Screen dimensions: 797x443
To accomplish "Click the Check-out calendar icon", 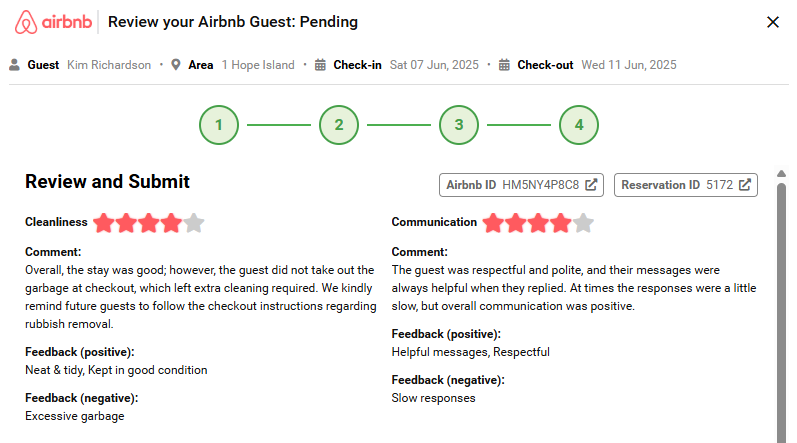I will point(505,65).
